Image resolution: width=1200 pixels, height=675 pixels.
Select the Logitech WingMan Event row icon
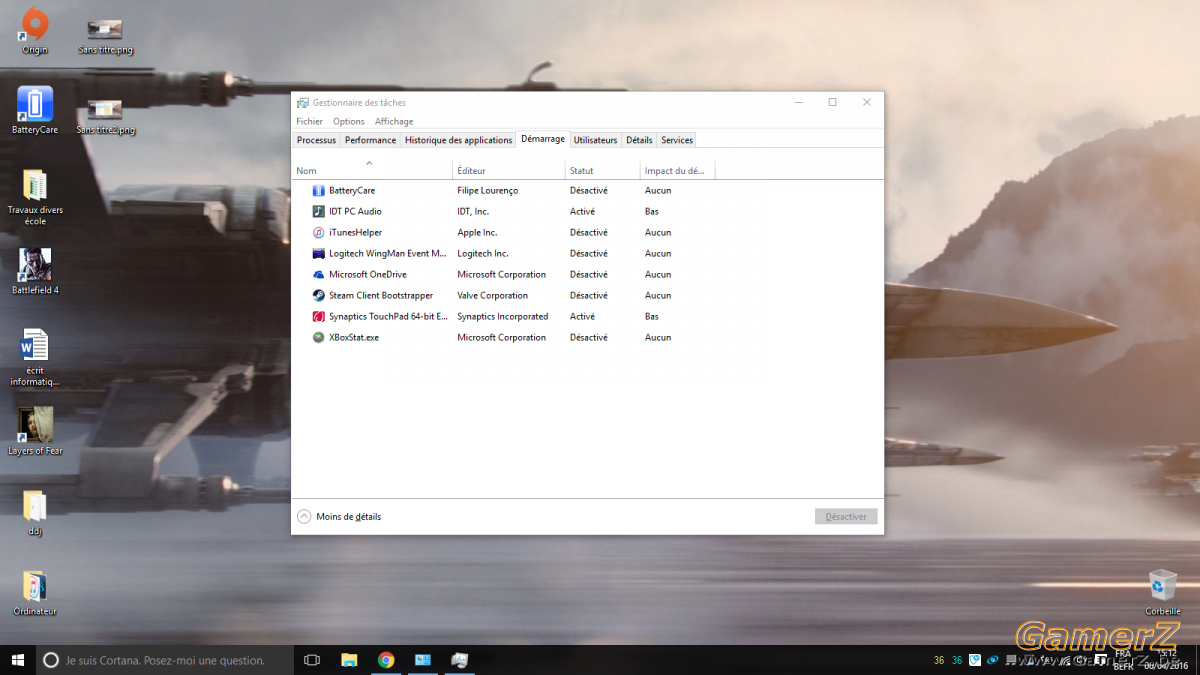pyautogui.click(x=319, y=253)
